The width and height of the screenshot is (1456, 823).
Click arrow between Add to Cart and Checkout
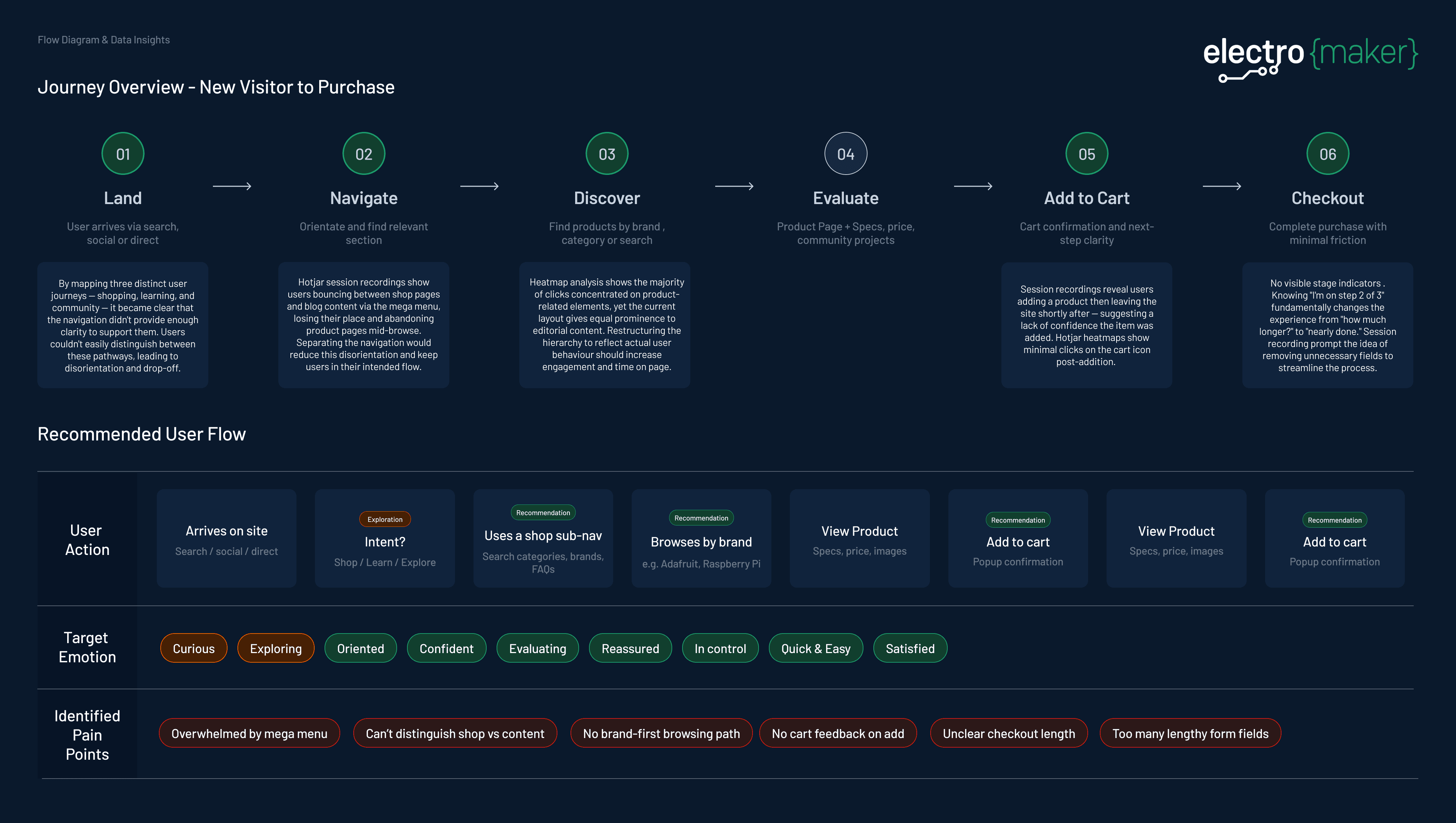1221,186
